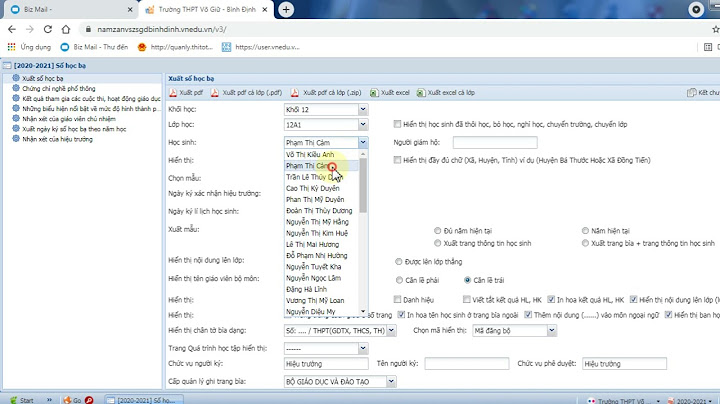This screenshot has height=404, width=720.
Task: Click Chức vụ phê duyệt field
Action: click(624, 364)
